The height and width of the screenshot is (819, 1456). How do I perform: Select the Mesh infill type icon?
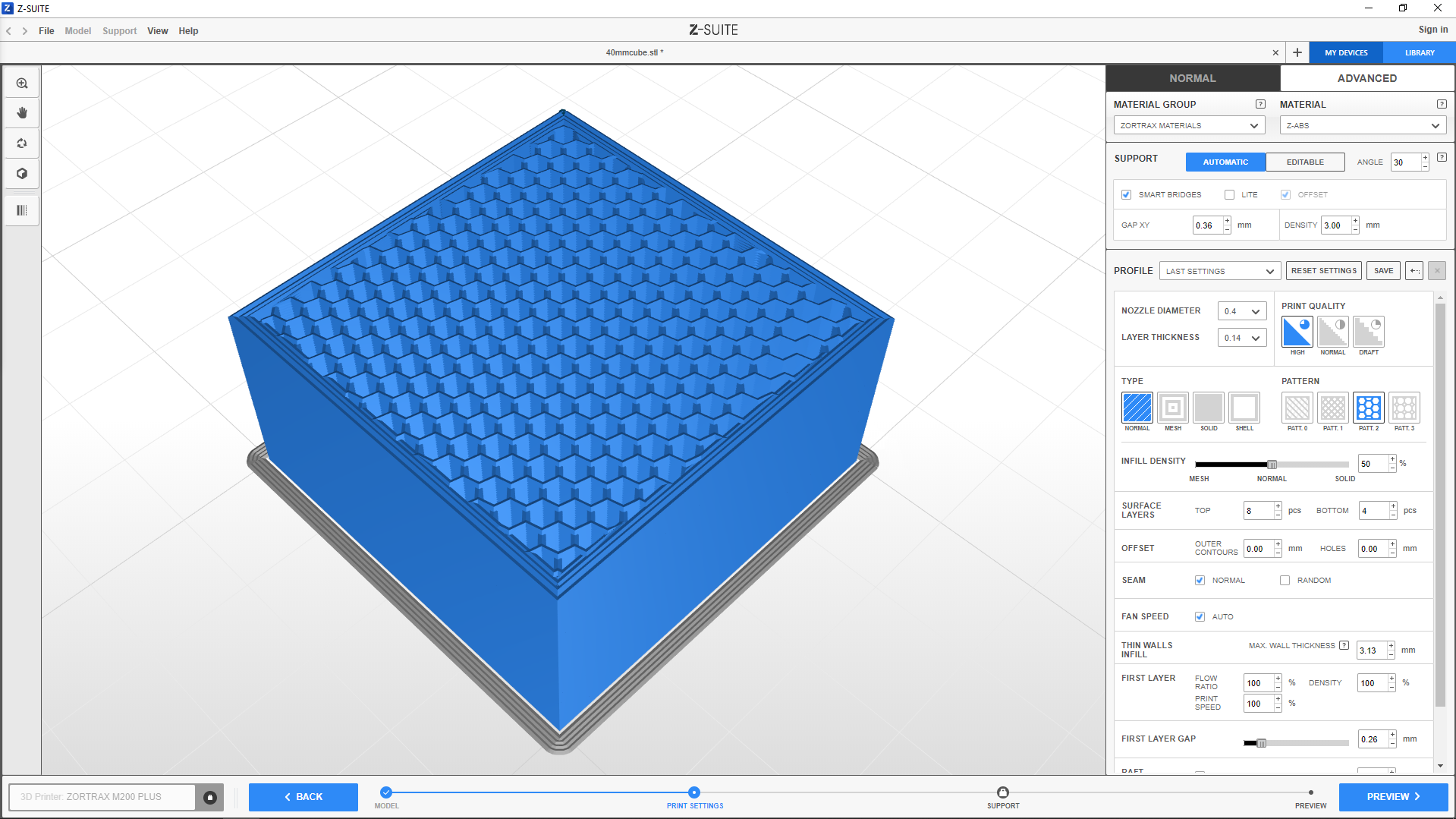pyautogui.click(x=1172, y=408)
